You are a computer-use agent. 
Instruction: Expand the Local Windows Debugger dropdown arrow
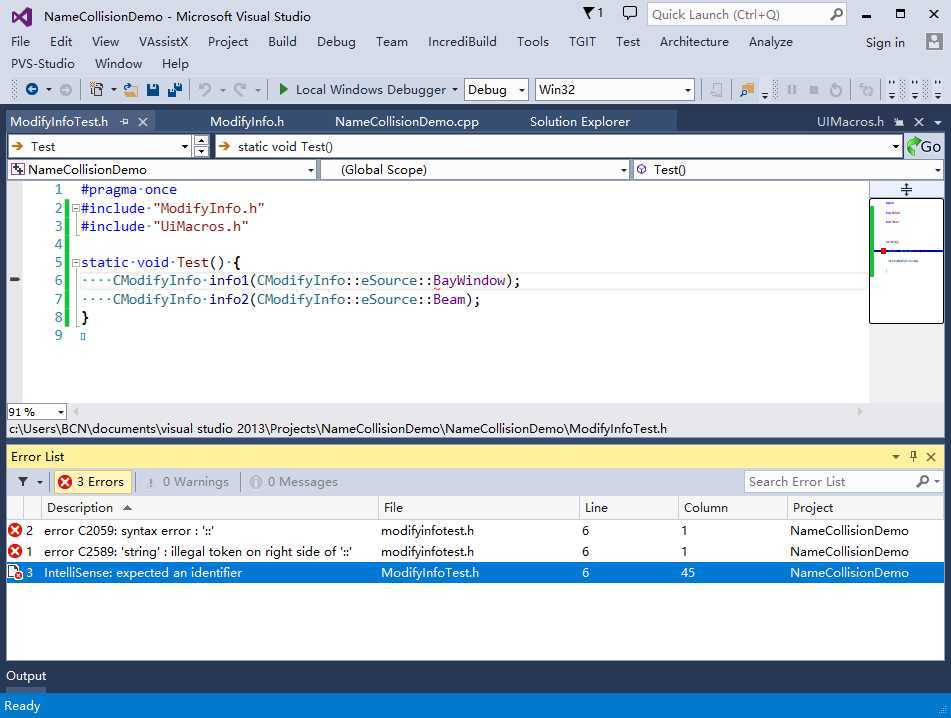(x=455, y=90)
